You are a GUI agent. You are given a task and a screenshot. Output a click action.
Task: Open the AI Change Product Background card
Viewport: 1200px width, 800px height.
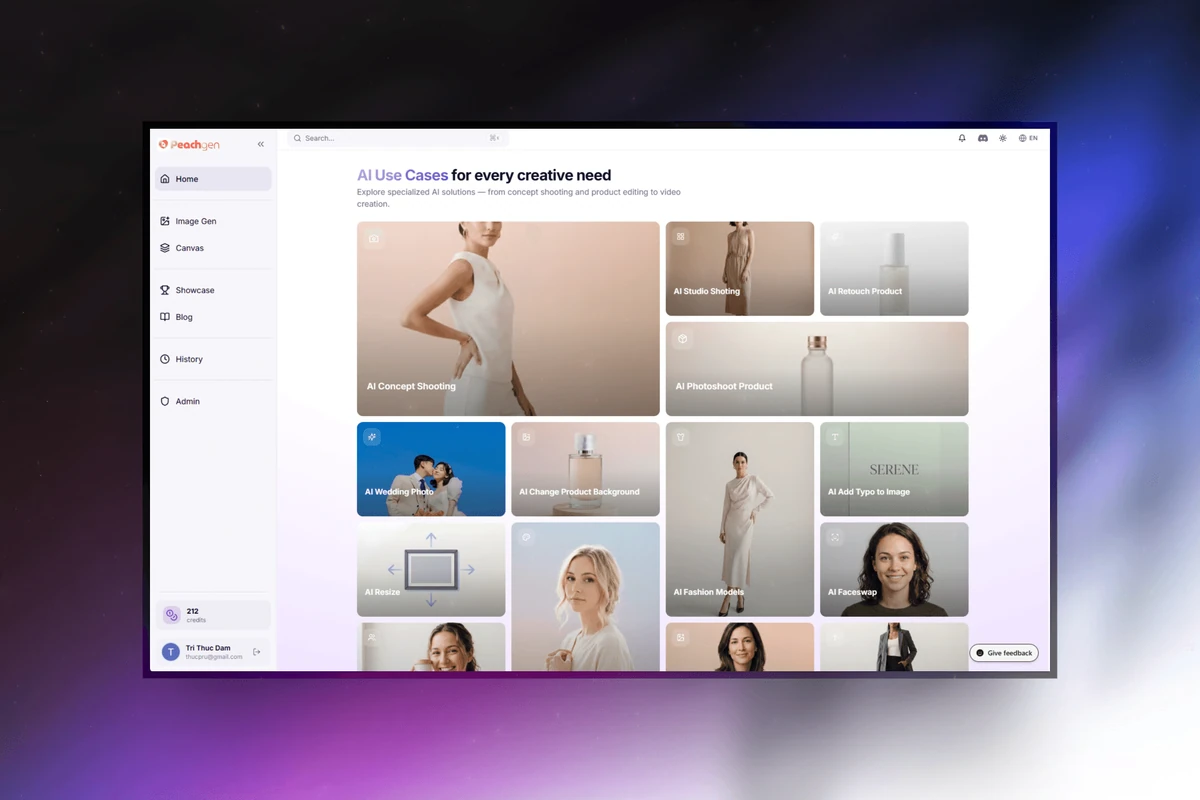point(585,469)
